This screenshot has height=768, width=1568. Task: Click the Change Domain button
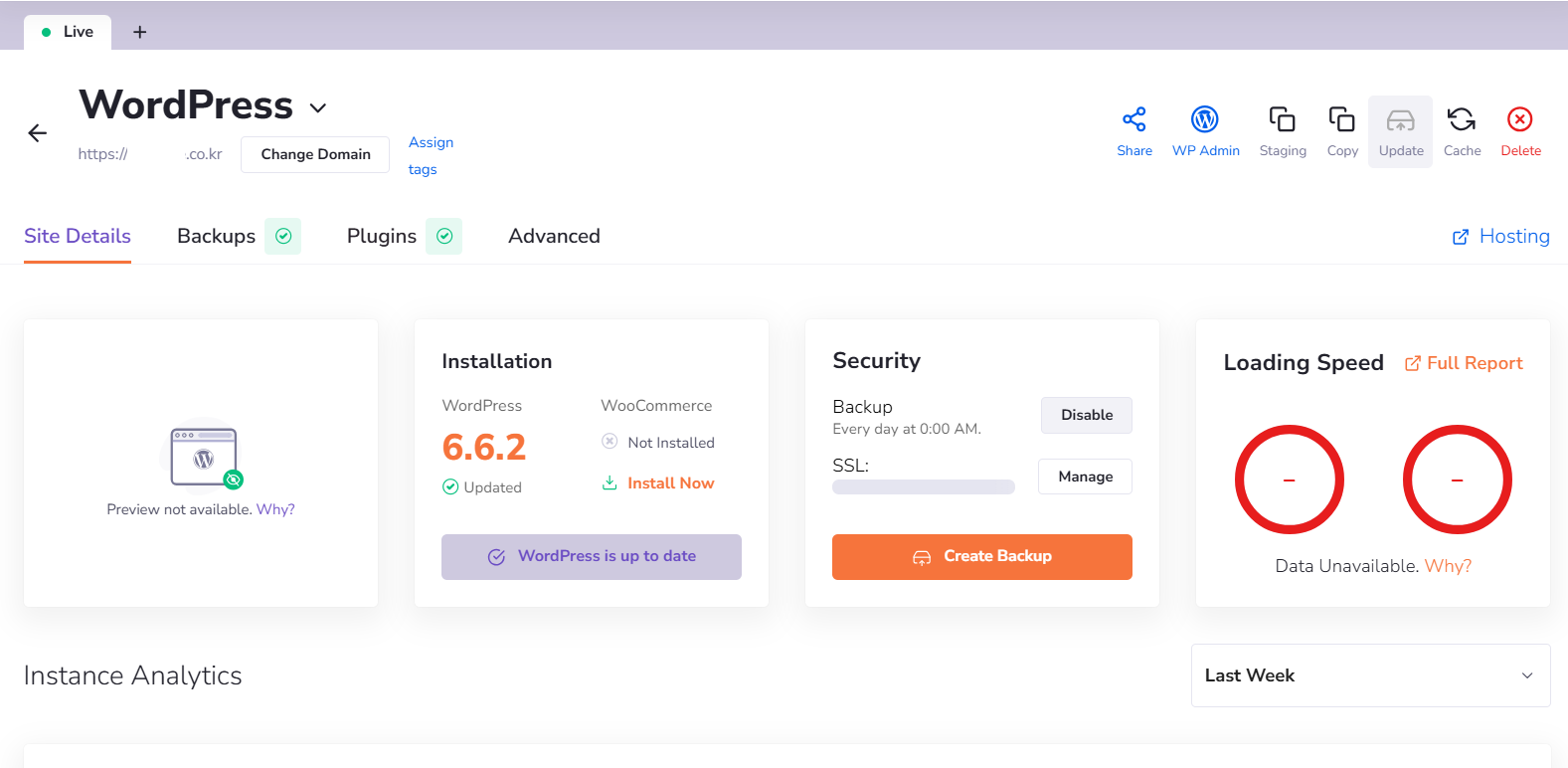(x=315, y=154)
